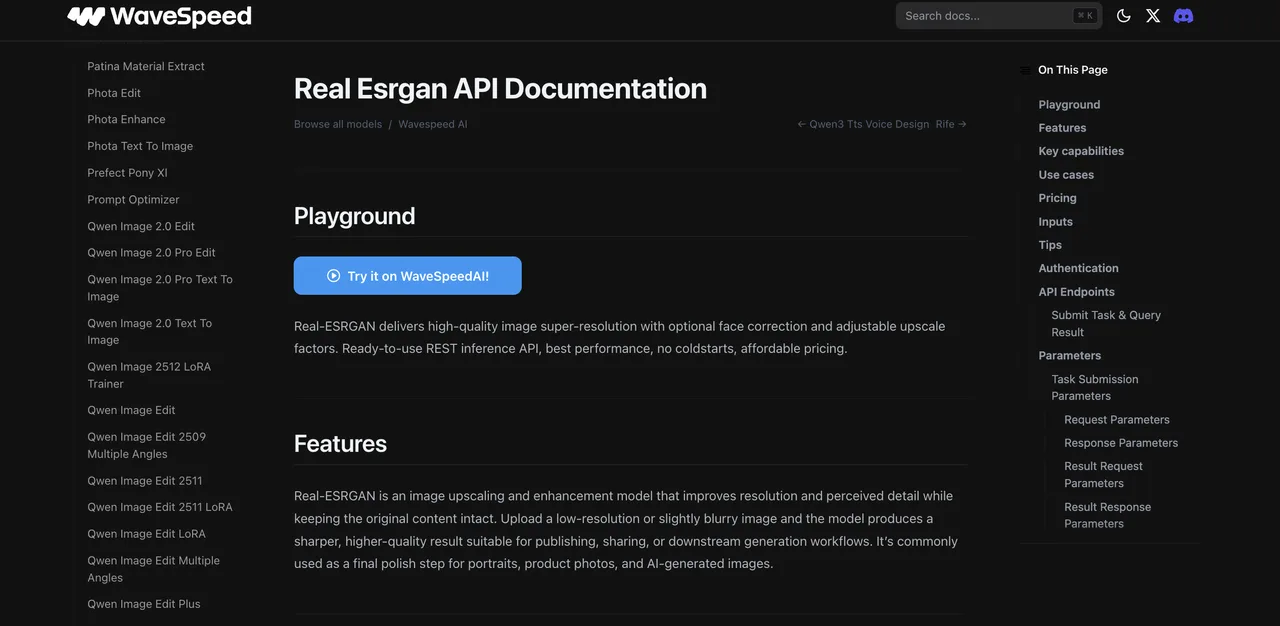
Task: Open Wavespeed AI breadcrumb link
Action: pyautogui.click(x=433, y=124)
